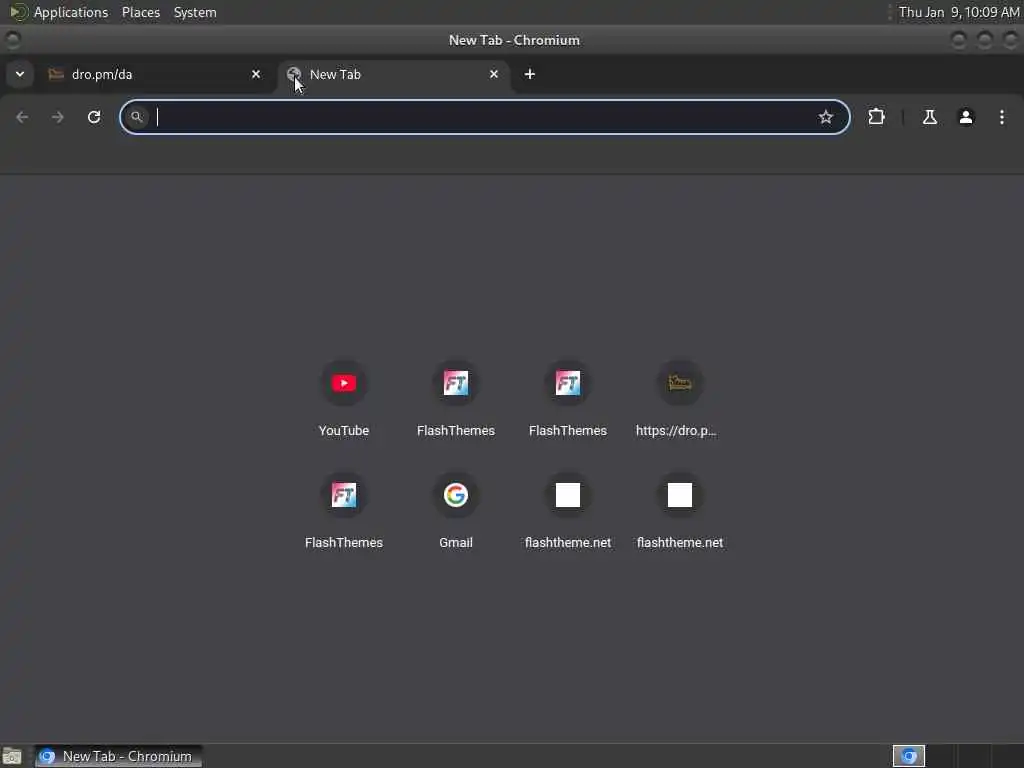Open the Gmail shortcut tile
Image resolution: width=1024 pixels, height=768 pixels.
tap(455, 511)
